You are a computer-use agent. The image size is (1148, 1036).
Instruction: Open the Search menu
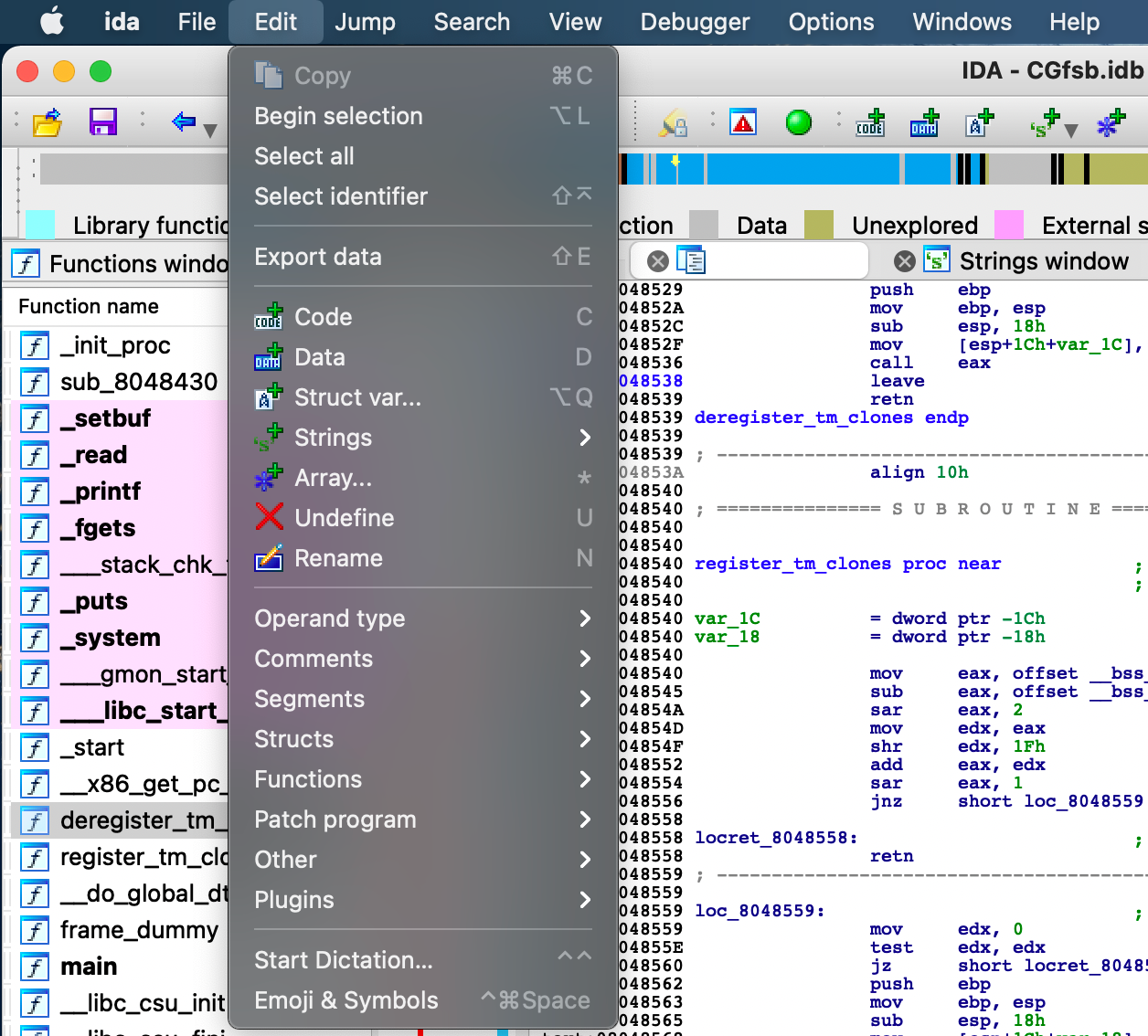click(x=472, y=22)
